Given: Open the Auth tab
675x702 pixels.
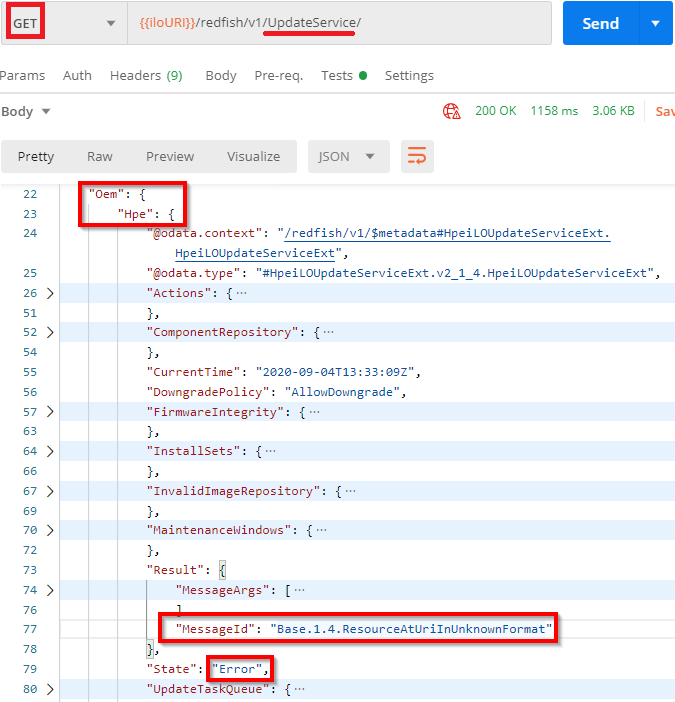Looking at the screenshot, I should coord(77,75).
